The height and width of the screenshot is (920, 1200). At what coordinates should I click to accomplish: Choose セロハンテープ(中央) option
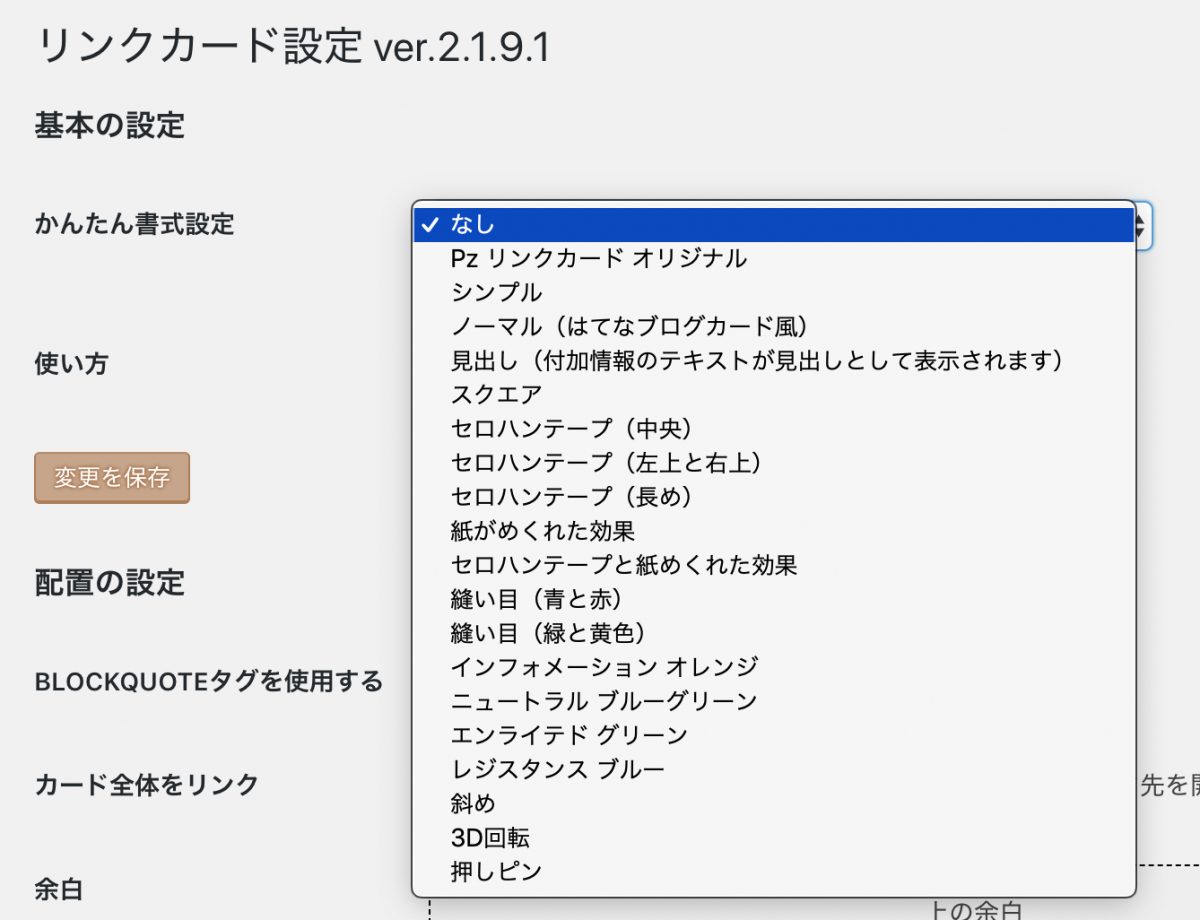[774, 428]
